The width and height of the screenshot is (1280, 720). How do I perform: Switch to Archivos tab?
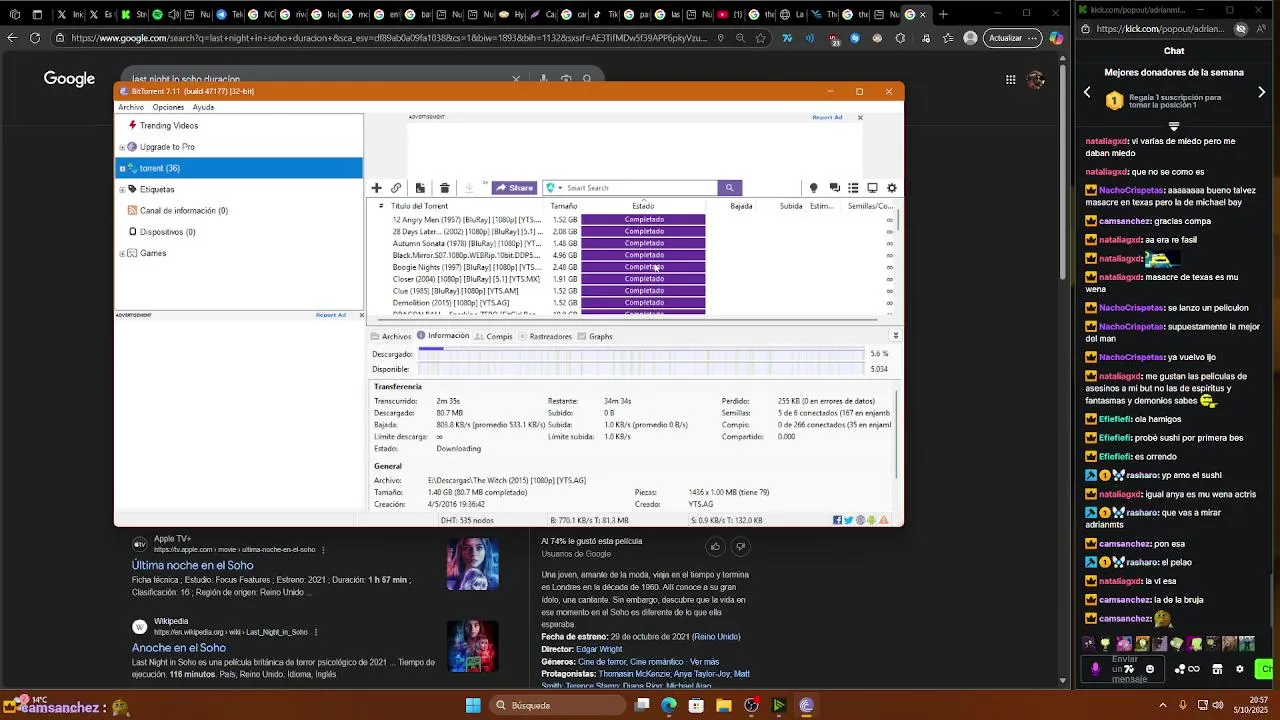pyautogui.click(x=391, y=336)
